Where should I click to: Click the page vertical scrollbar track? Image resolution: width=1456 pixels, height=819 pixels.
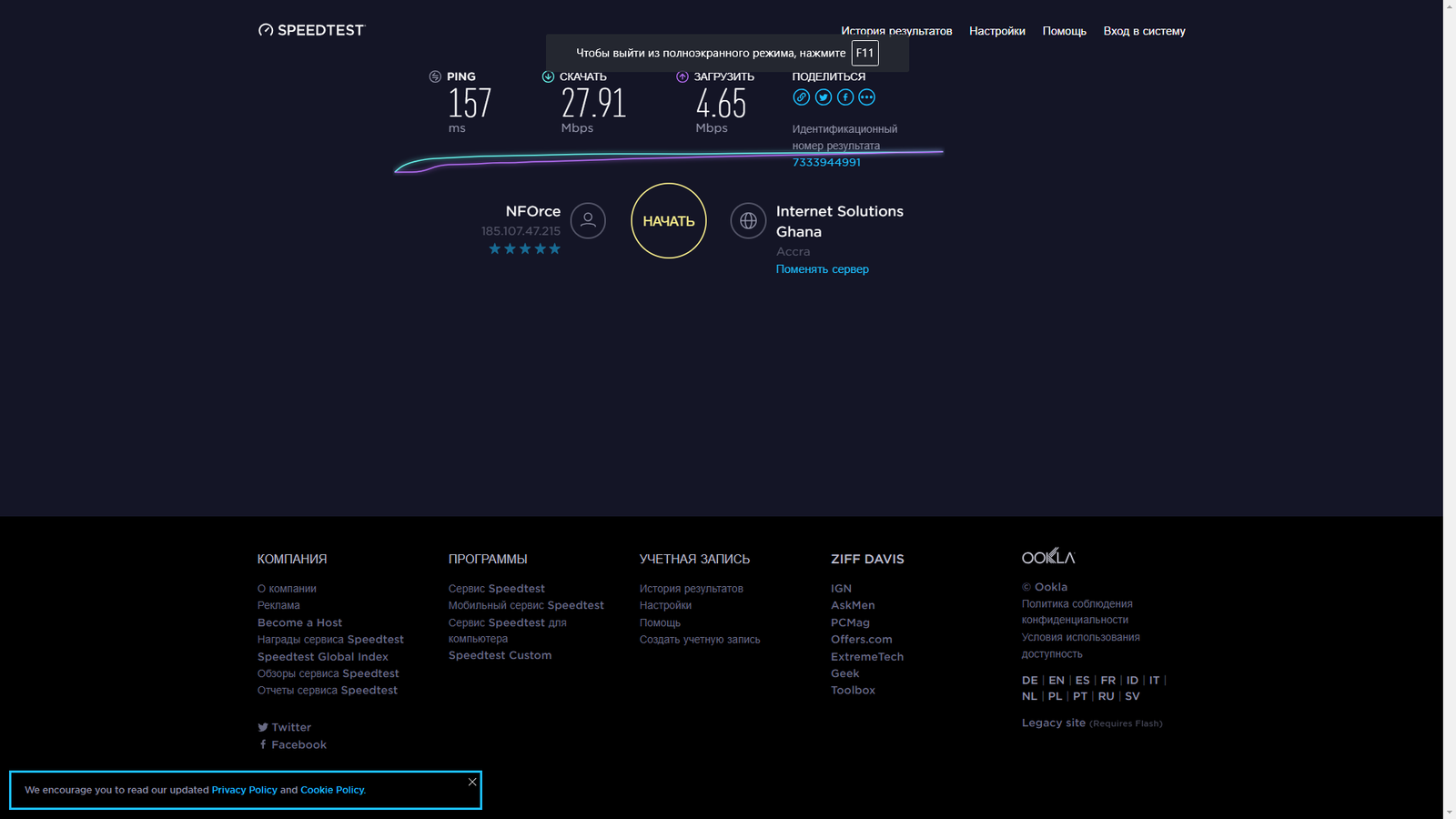click(1449, 409)
